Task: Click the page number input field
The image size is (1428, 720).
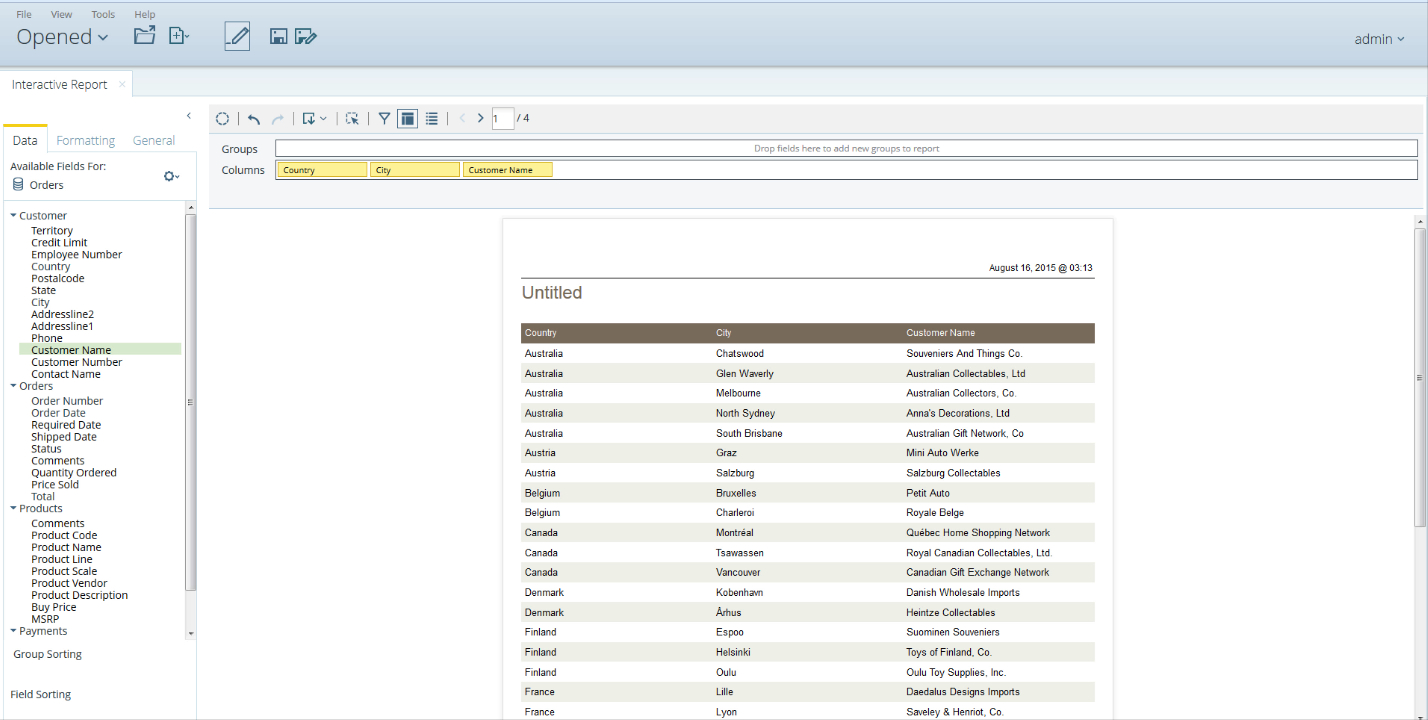Action: point(503,119)
